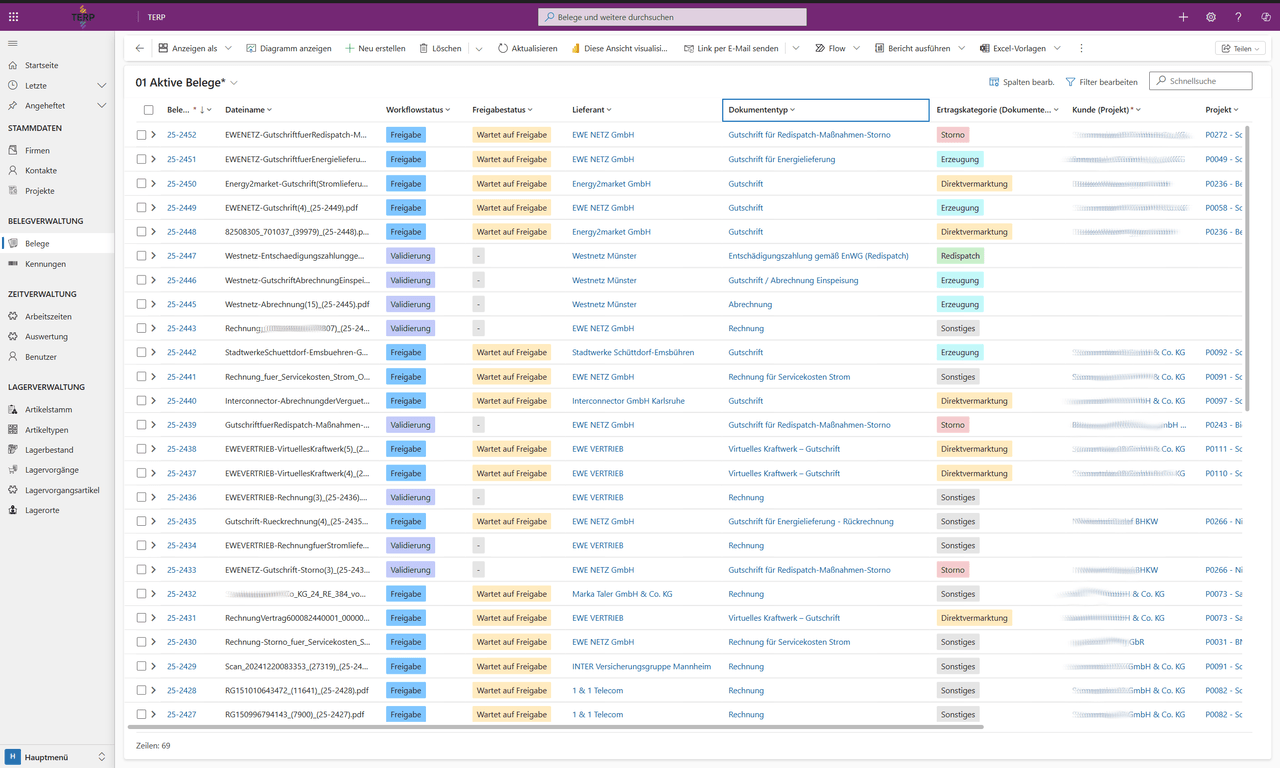Screen dimensions: 1280x768
Task: Check the checkbox for row 25-2452
Action: tap(142, 135)
